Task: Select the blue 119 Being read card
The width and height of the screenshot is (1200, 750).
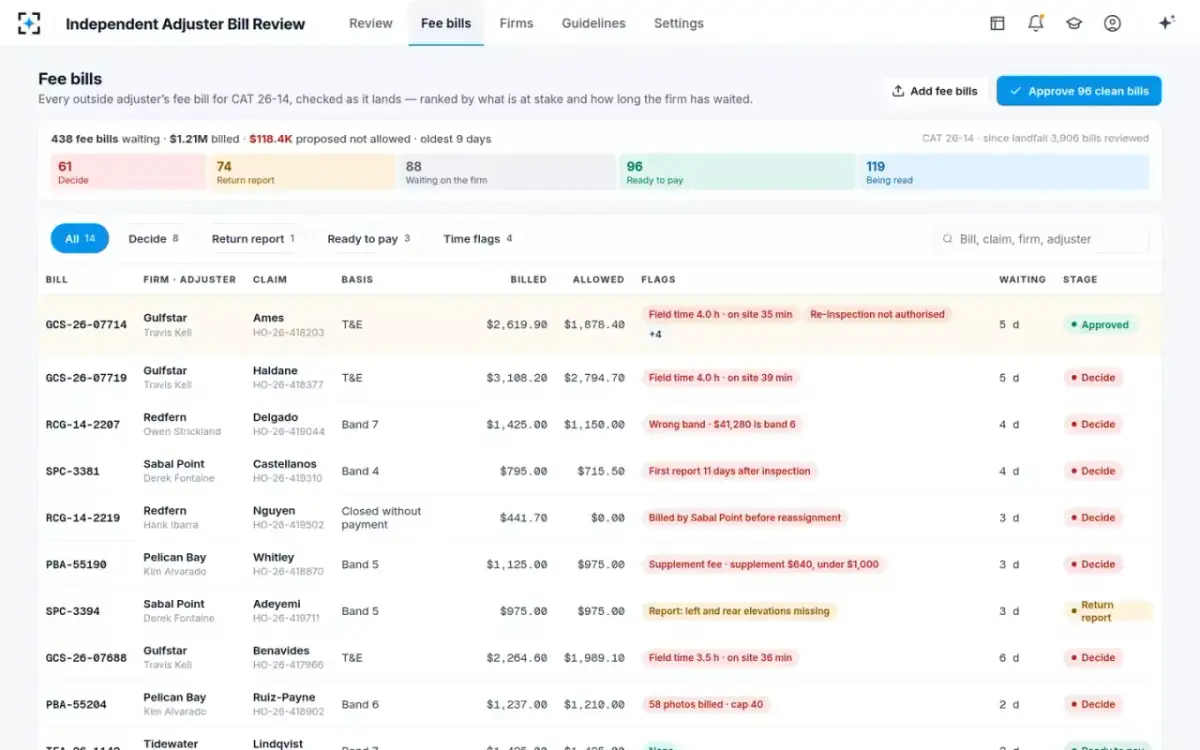Action: [x=1003, y=172]
